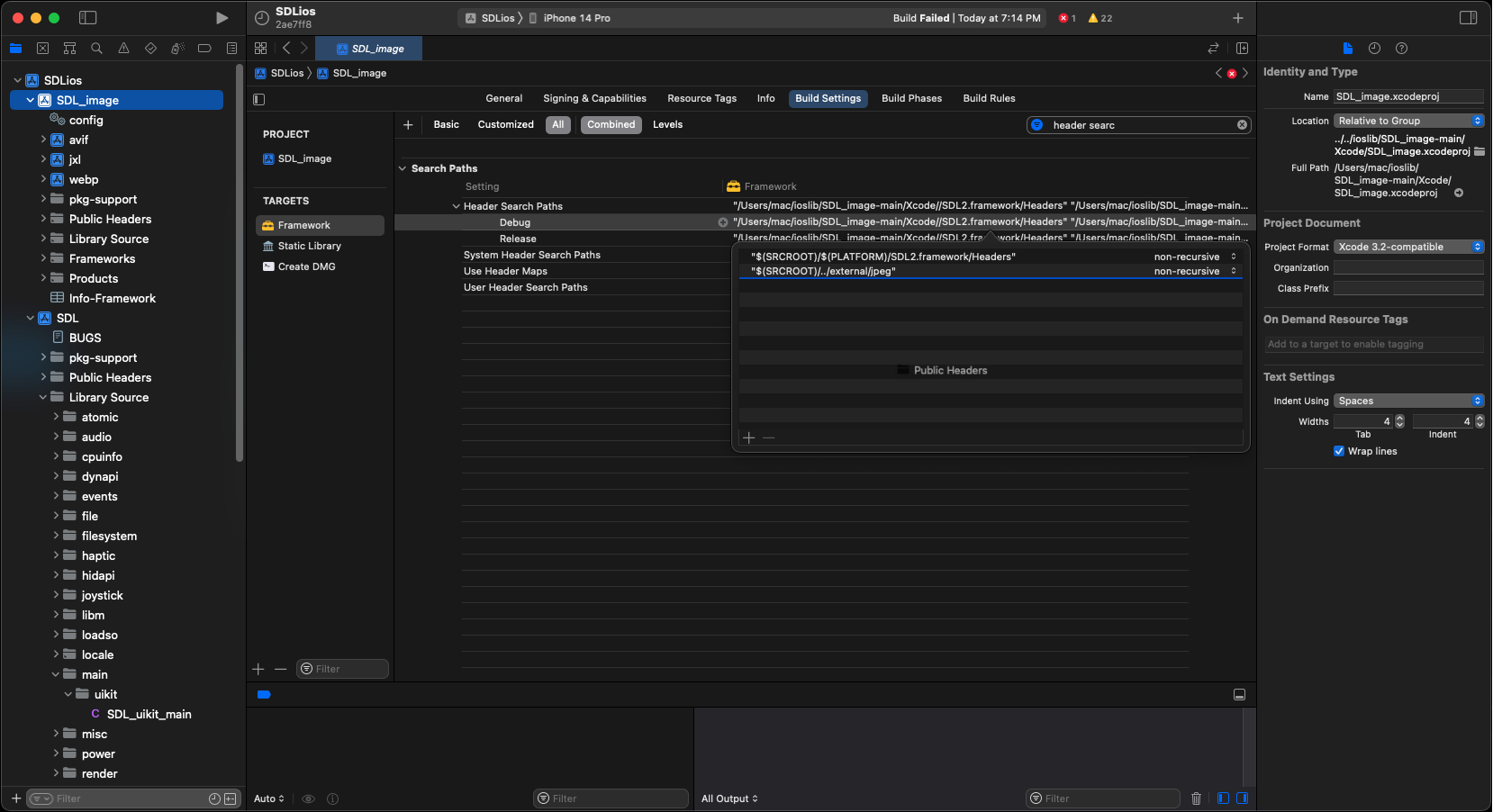Click the yellow warnings count indicator
This screenshot has width=1493, height=812.
click(x=1100, y=18)
